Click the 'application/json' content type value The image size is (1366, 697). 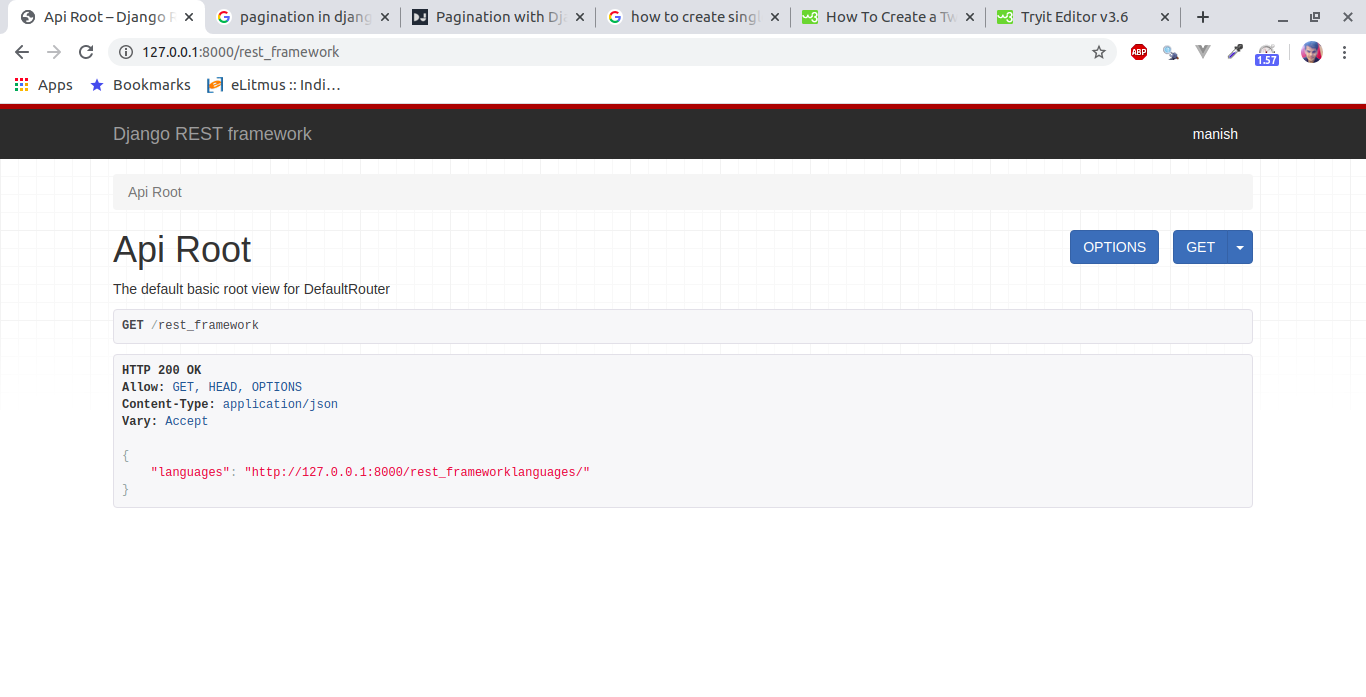pyautogui.click(x=280, y=404)
